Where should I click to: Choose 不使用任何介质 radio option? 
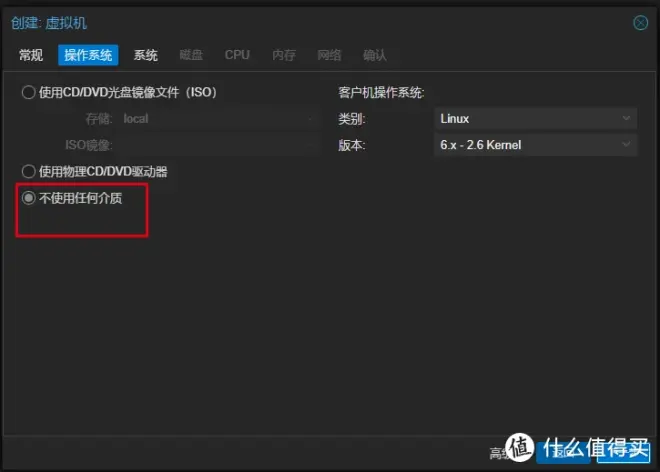click(29, 198)
